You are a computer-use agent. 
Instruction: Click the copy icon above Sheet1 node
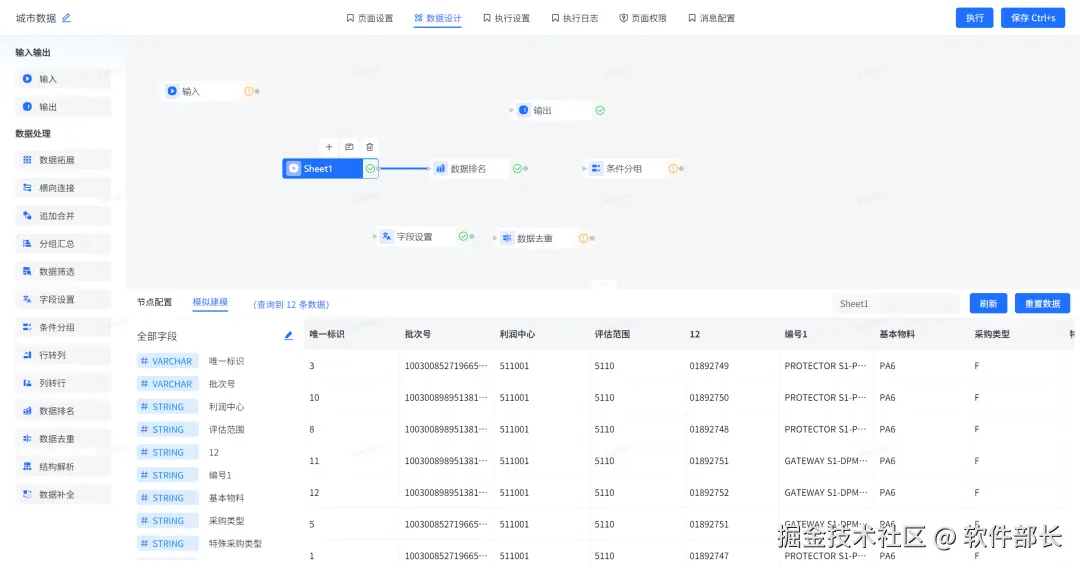point(349,147)
